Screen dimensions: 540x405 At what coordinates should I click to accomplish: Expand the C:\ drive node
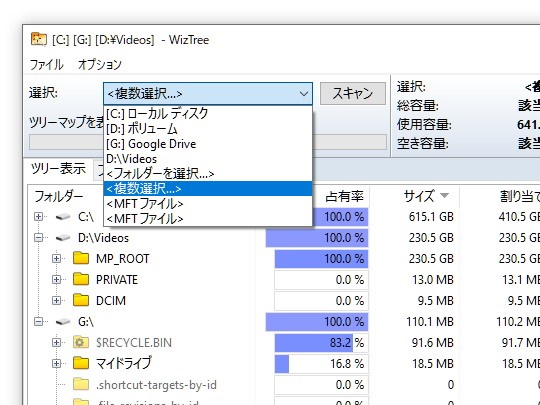(39, 217)
